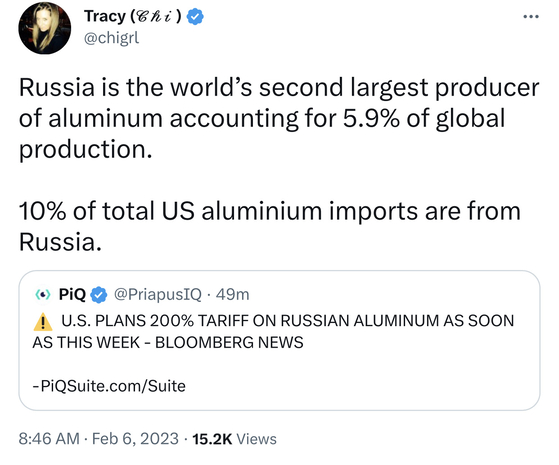Open the PiQSuite.com/Suite link
Image resolution: width=559 pixels, height=465 pixels.
coord(109,386)
